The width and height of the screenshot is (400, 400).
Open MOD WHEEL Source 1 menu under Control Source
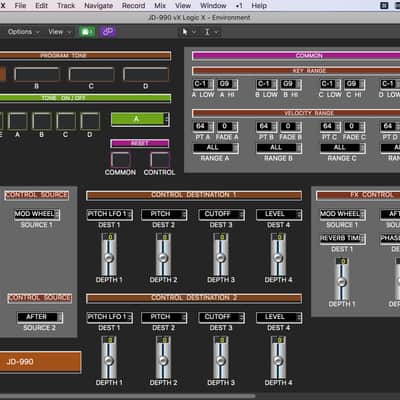point(37,214)
